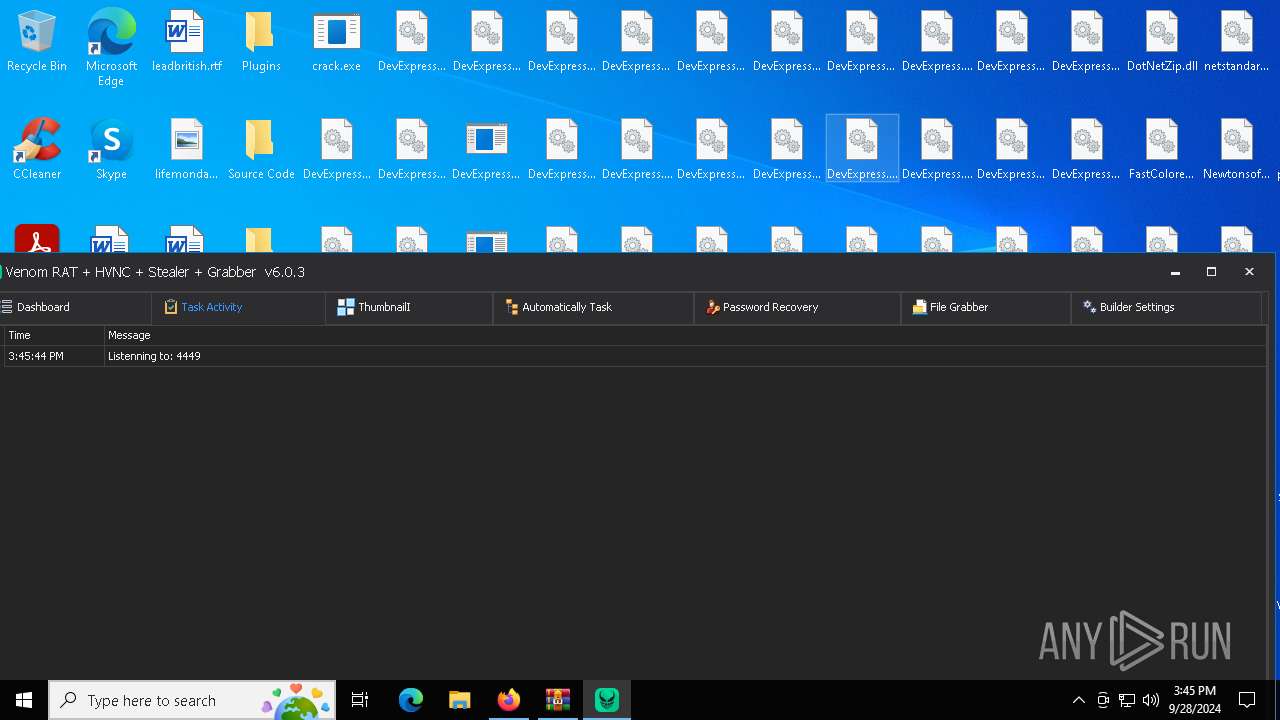
Task: Launch the CCleaner desktop shortcut
Action: (x=37, y=150)
